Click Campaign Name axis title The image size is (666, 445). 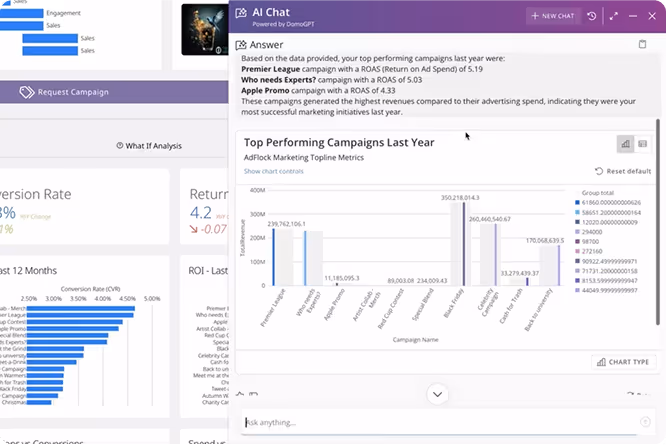point(415,340)
